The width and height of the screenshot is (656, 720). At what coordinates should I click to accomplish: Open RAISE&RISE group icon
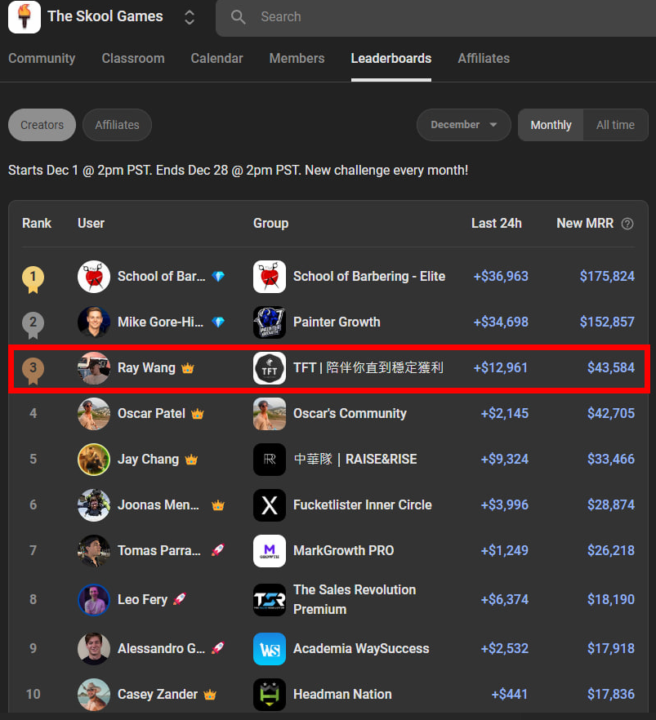[269, 459]
